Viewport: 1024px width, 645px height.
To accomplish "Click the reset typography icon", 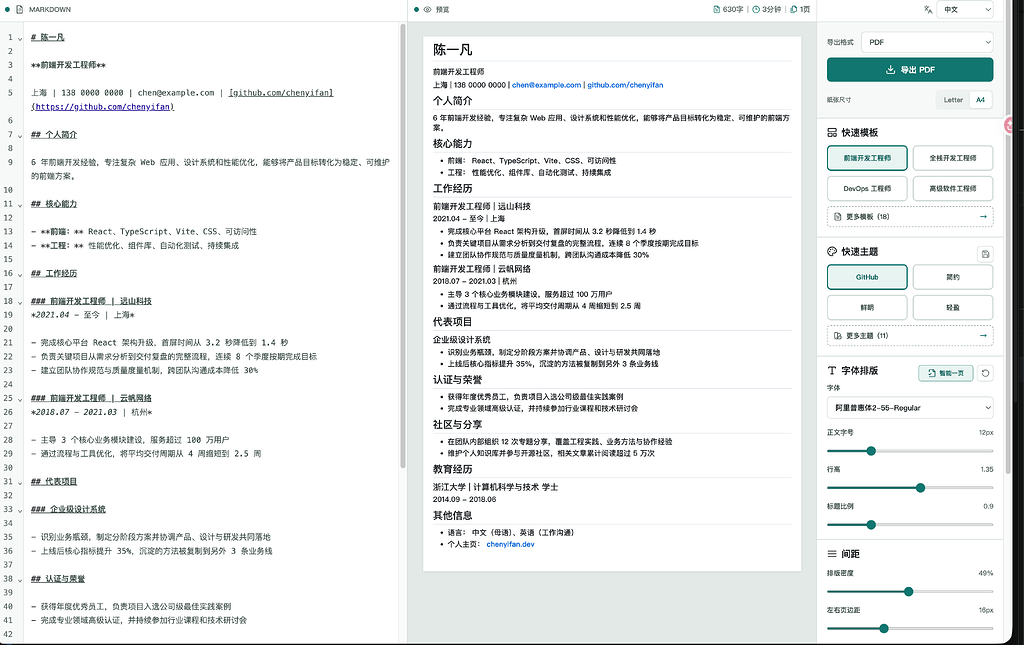I will pos(985,373).
